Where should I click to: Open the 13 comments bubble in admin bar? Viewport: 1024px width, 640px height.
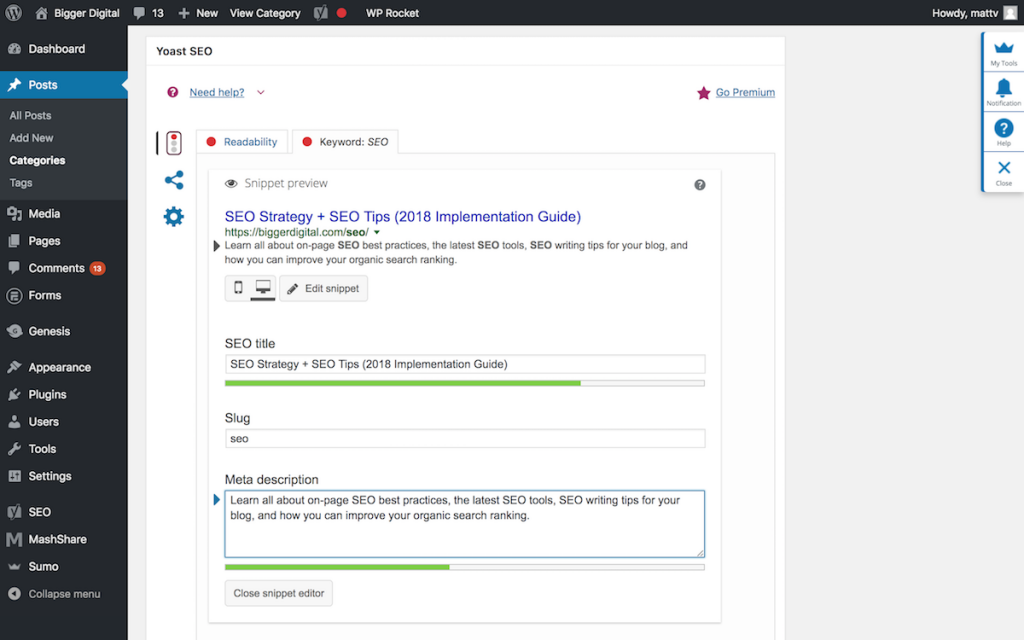pos(149,13)
